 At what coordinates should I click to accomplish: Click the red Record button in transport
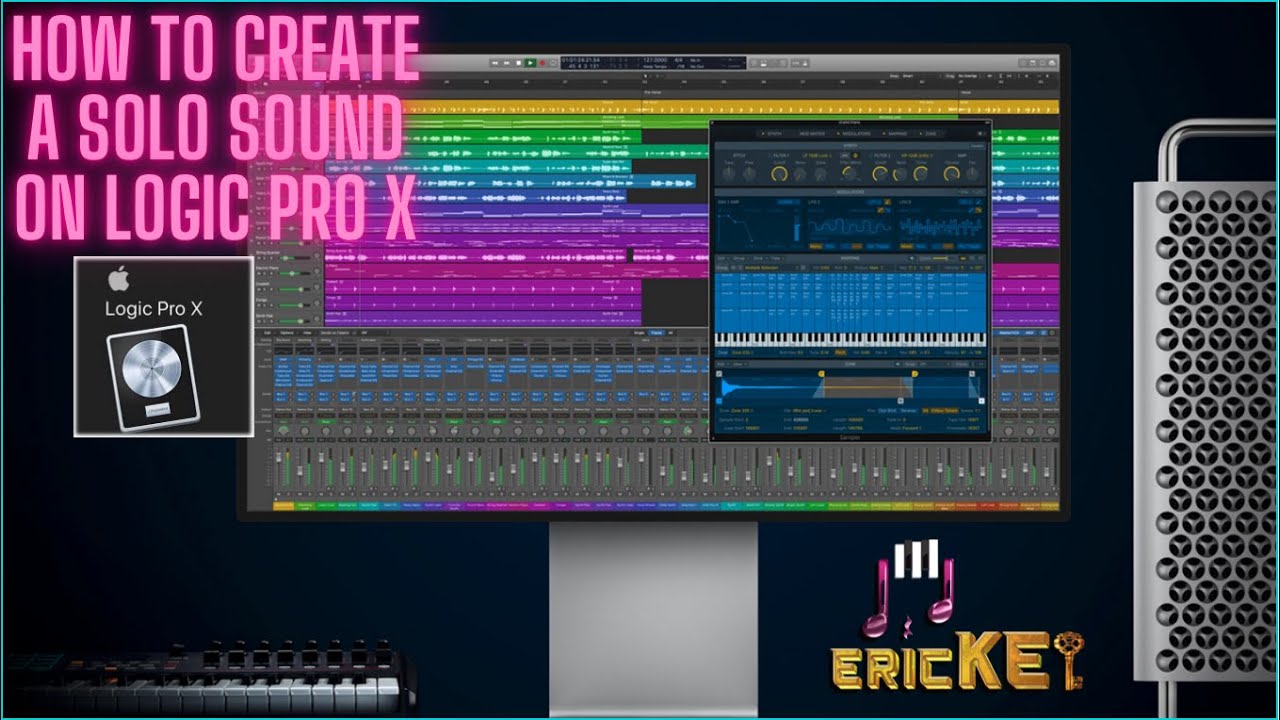[542, 63]
